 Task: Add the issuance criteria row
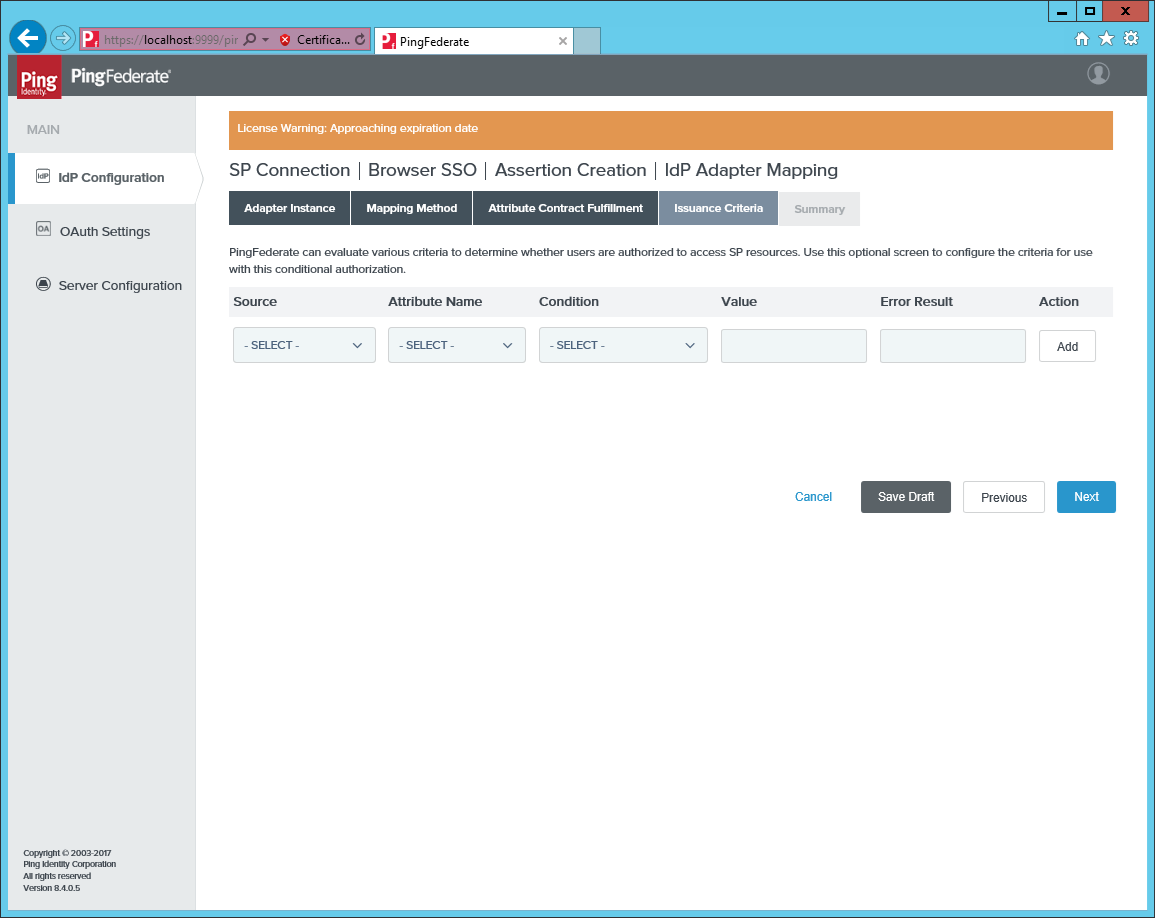[1067, 346]
